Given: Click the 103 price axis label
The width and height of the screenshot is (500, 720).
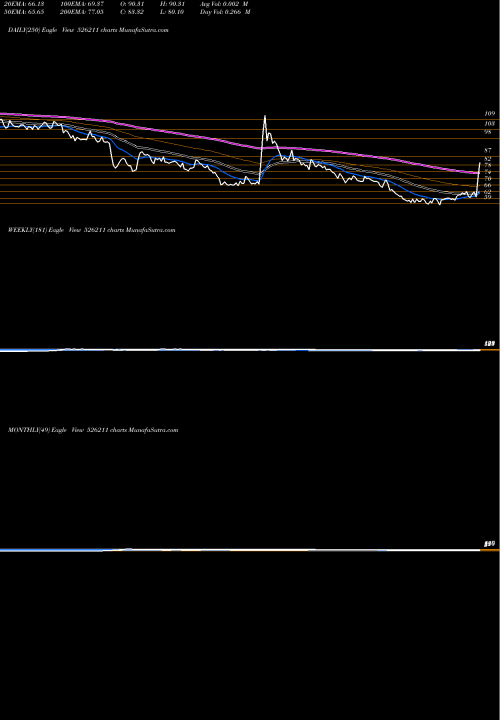Looking at the screenshot, I should (489, 124).
